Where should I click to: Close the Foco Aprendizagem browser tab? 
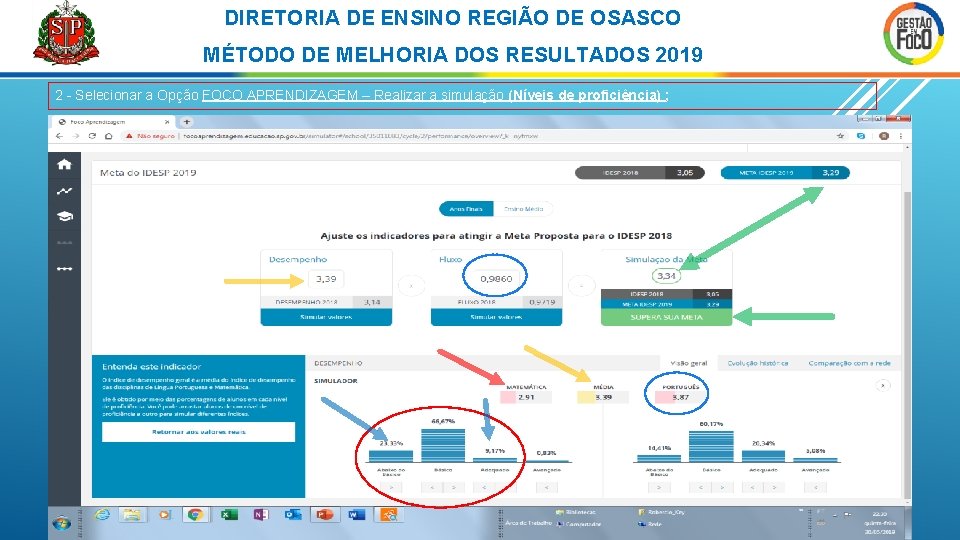tap(167, 122)
